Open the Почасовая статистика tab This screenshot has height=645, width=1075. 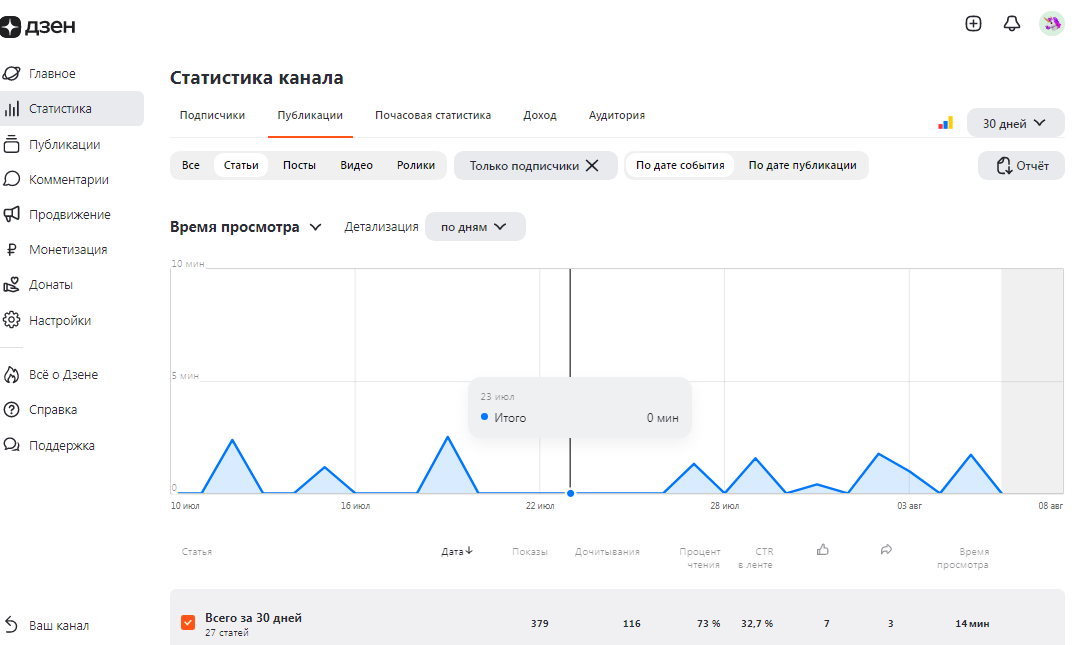[433, 115]
